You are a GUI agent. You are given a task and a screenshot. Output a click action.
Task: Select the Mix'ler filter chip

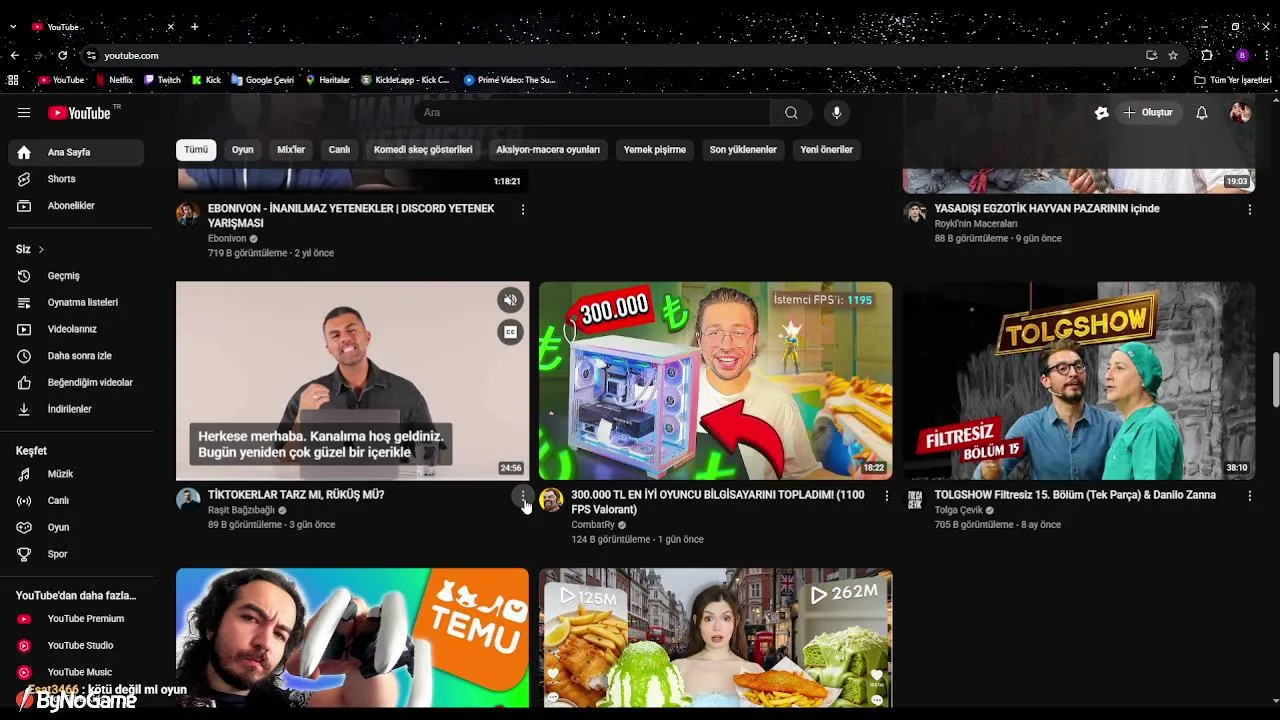(x=291, y=150)
